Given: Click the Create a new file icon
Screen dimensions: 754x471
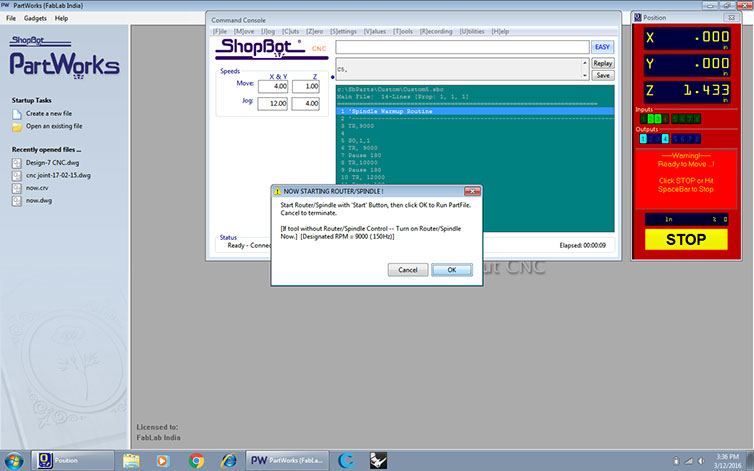Looking at the screenshot, I should tap(17, 114).
